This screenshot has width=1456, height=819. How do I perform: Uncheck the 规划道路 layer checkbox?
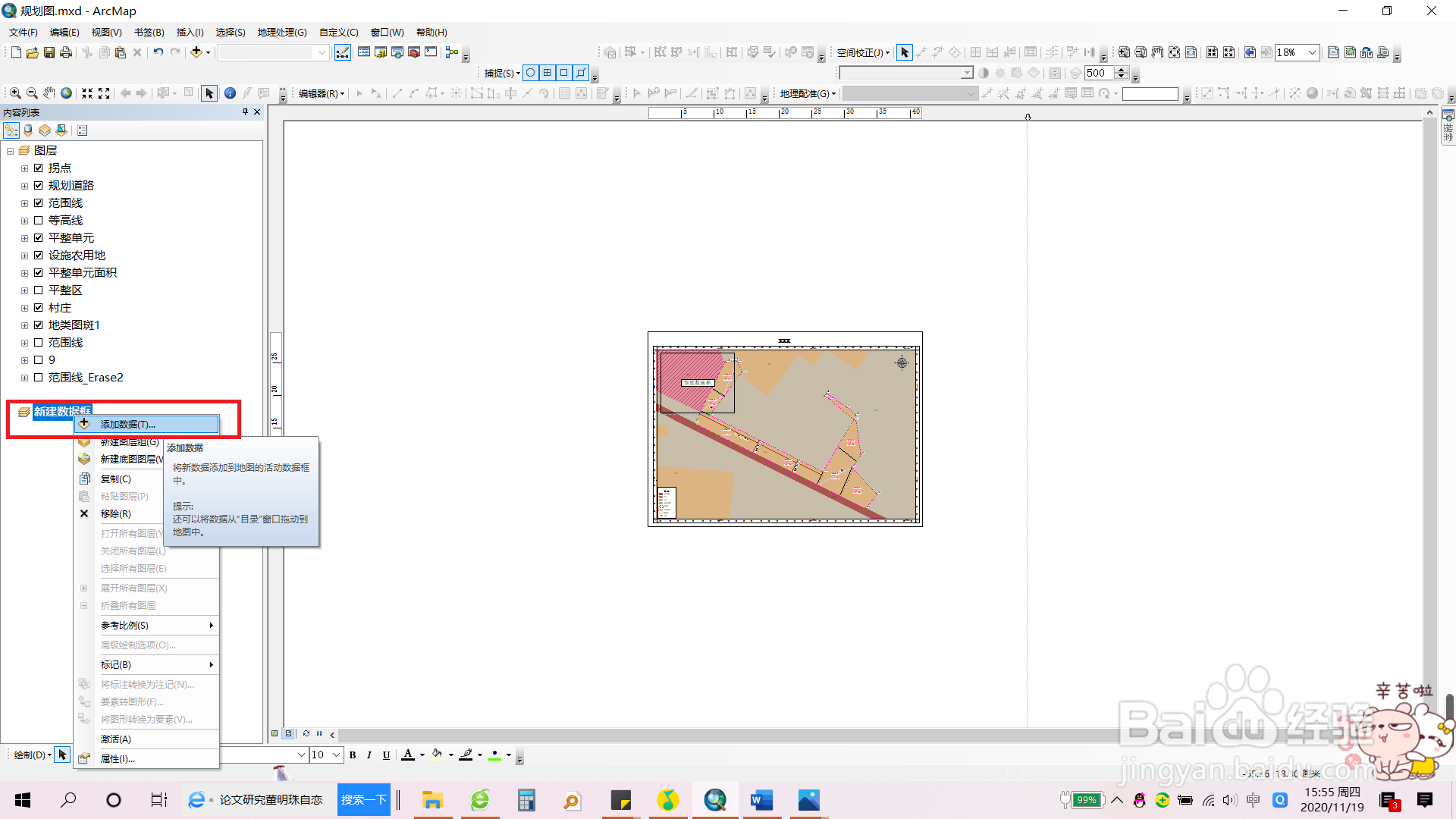point(39,185)
